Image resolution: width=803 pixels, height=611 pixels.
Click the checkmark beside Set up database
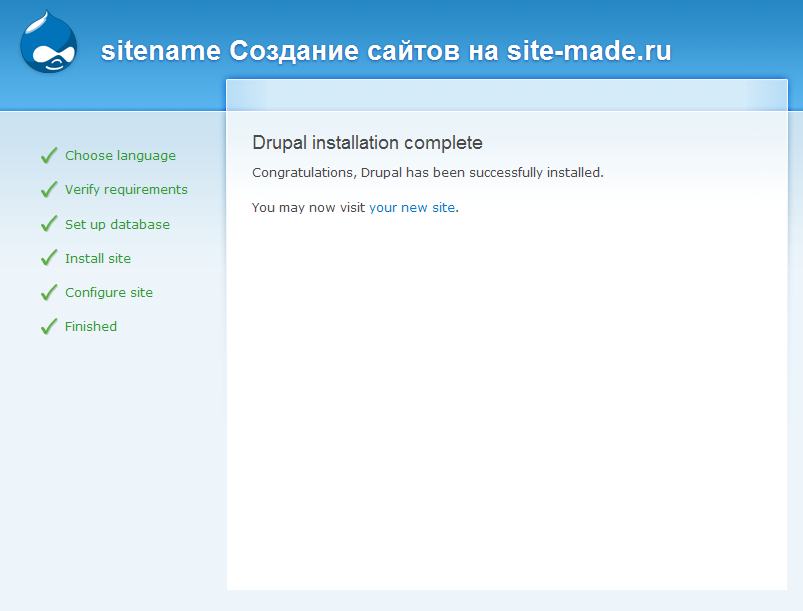point(49,224)
